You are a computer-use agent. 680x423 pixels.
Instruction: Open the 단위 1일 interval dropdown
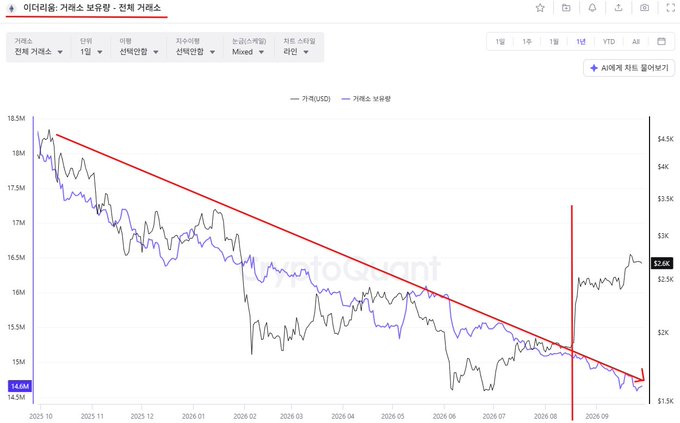91,47
